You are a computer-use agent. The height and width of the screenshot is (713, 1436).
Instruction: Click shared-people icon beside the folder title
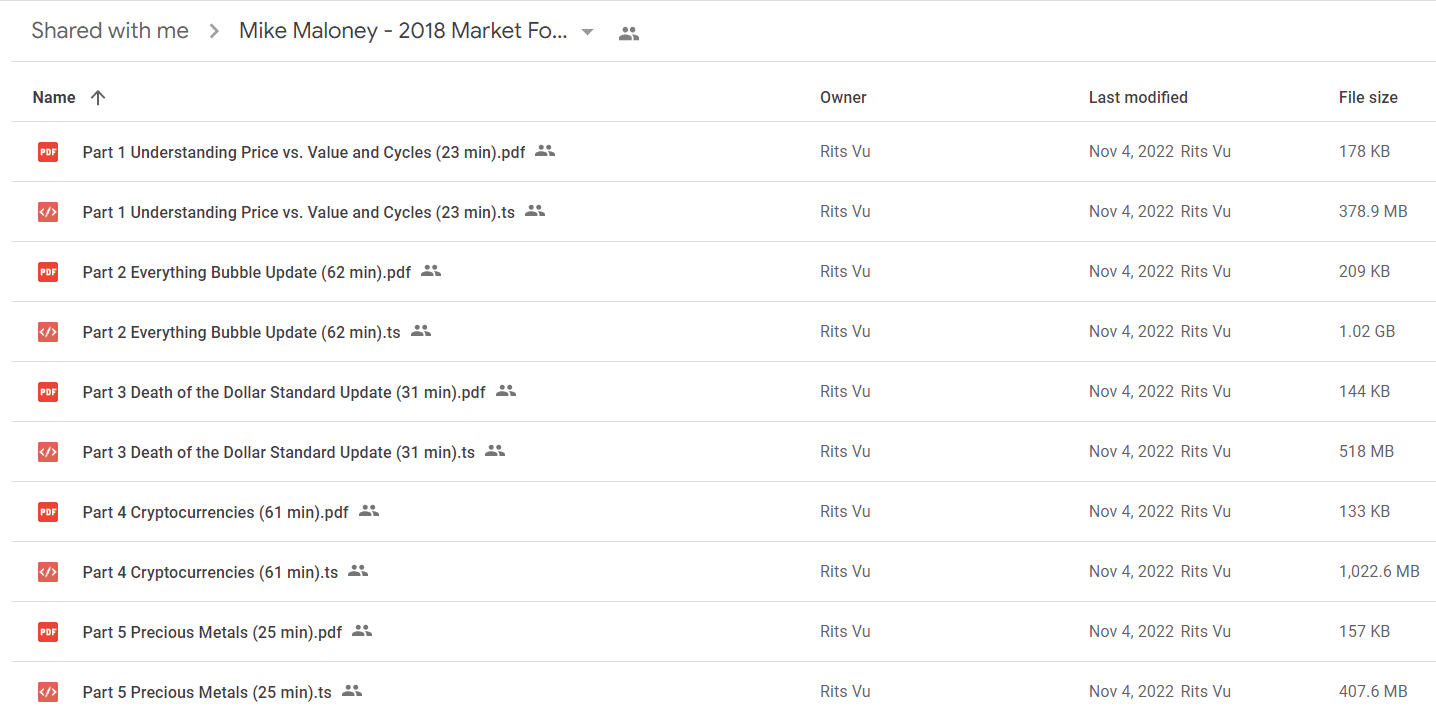point(629,33)
